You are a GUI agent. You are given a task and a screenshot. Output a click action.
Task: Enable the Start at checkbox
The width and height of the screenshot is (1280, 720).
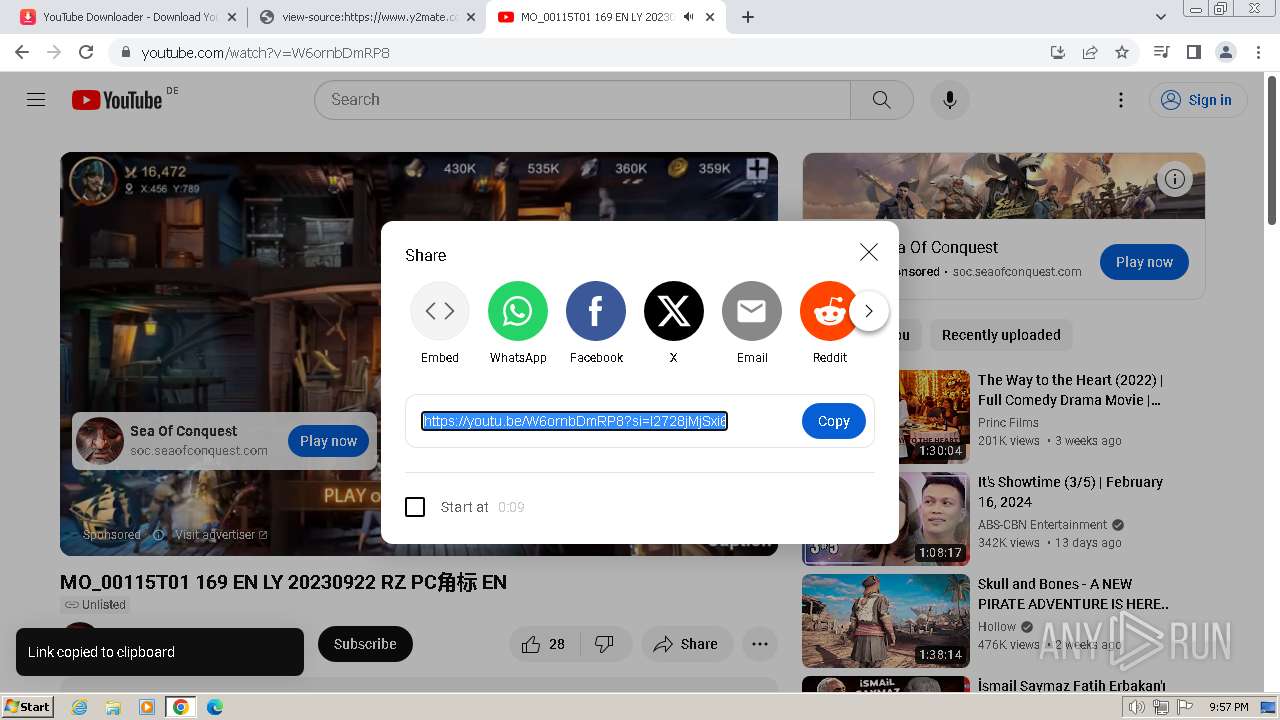pyautogui.click(x=415, y=507)
